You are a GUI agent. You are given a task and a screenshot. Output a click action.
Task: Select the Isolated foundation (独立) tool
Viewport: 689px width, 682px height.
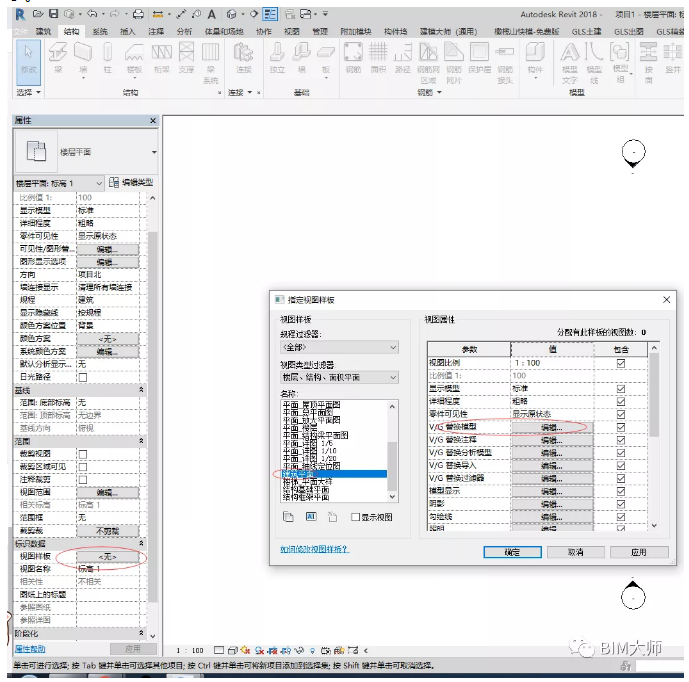point(277,57)
